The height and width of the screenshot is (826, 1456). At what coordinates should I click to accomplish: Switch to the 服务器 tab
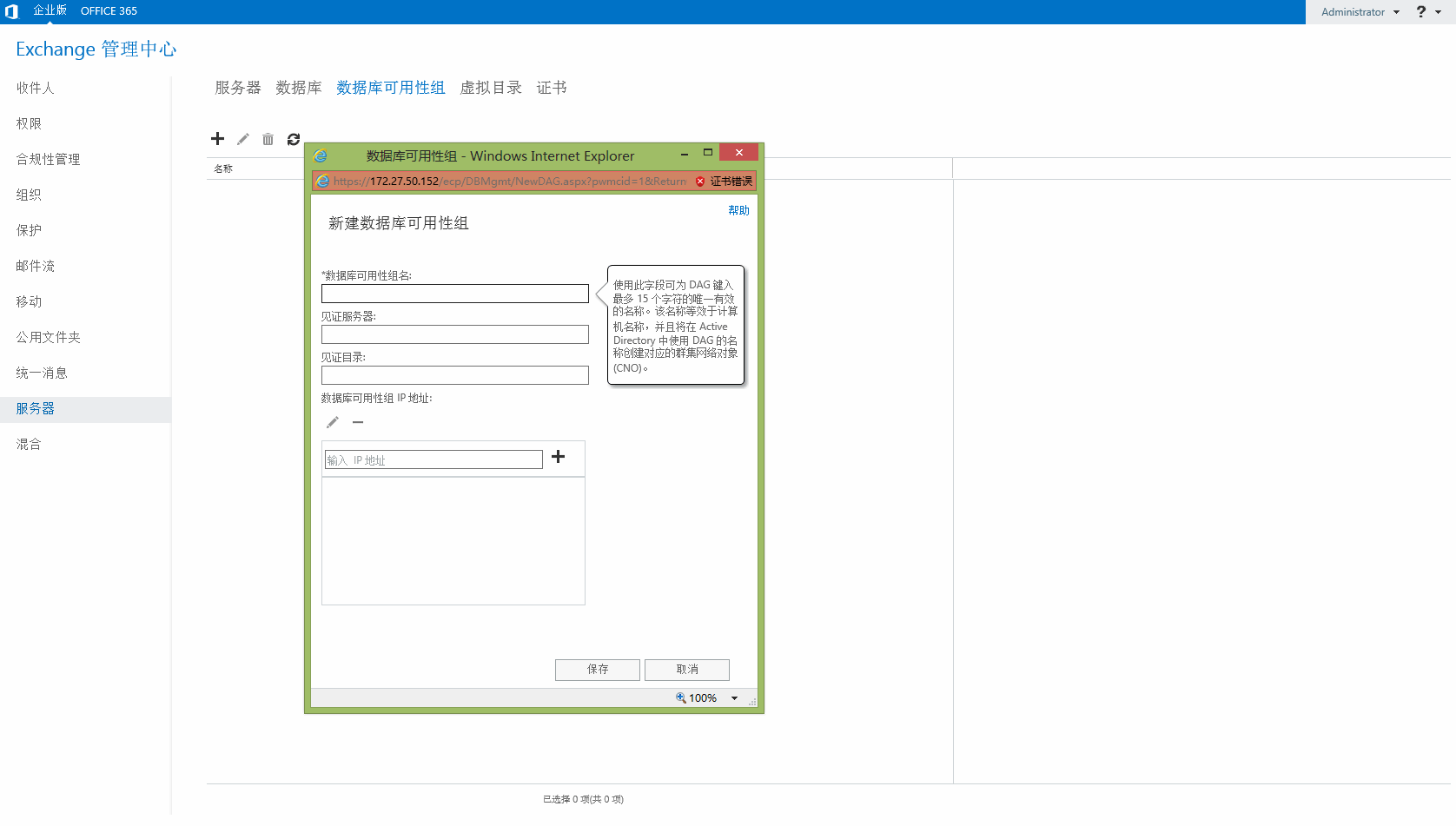tap(238, 88)
